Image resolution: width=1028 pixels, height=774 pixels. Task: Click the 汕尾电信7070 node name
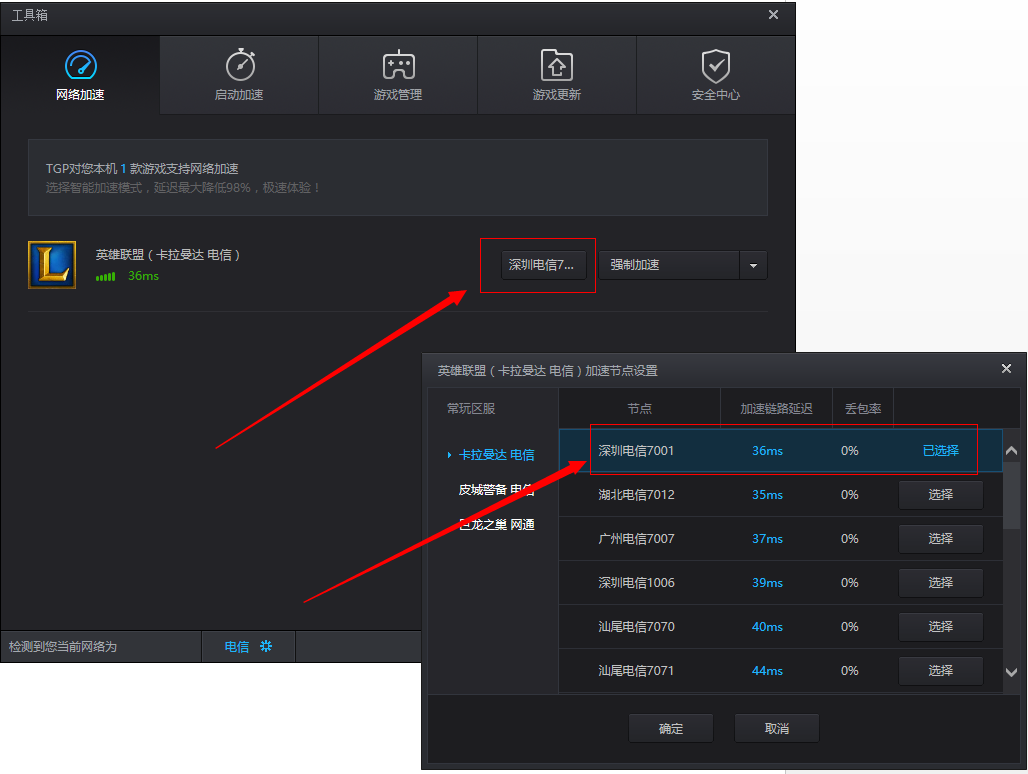coord(636,627)
